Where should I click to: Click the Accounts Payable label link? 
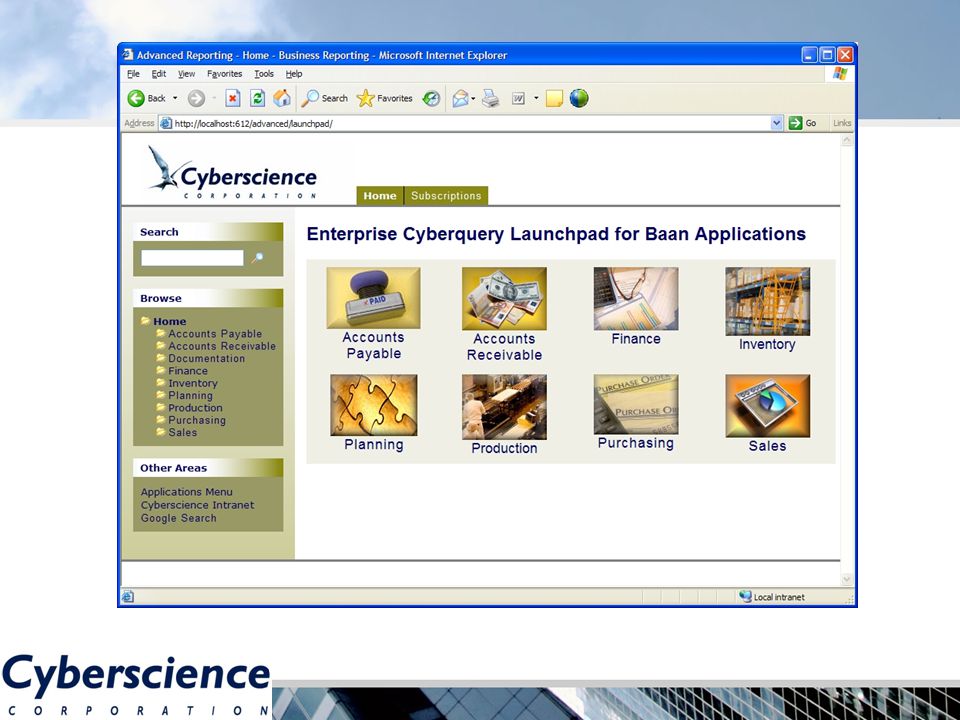pos(373,345)
